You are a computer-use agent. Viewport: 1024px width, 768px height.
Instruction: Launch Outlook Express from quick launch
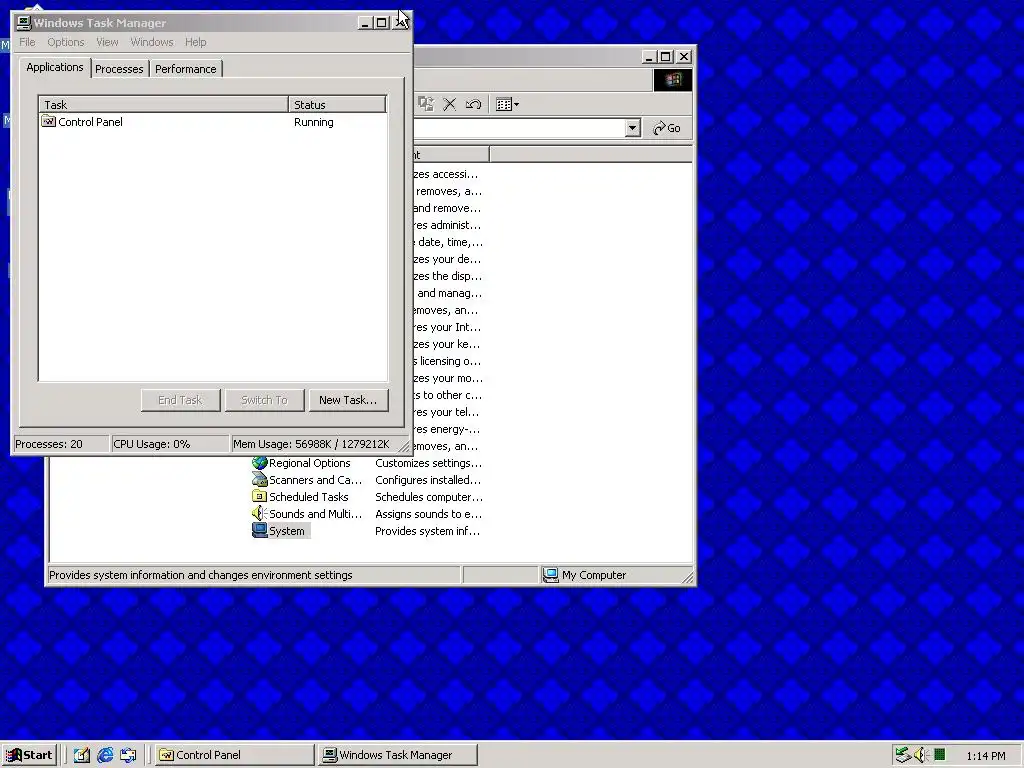(129, 755)
